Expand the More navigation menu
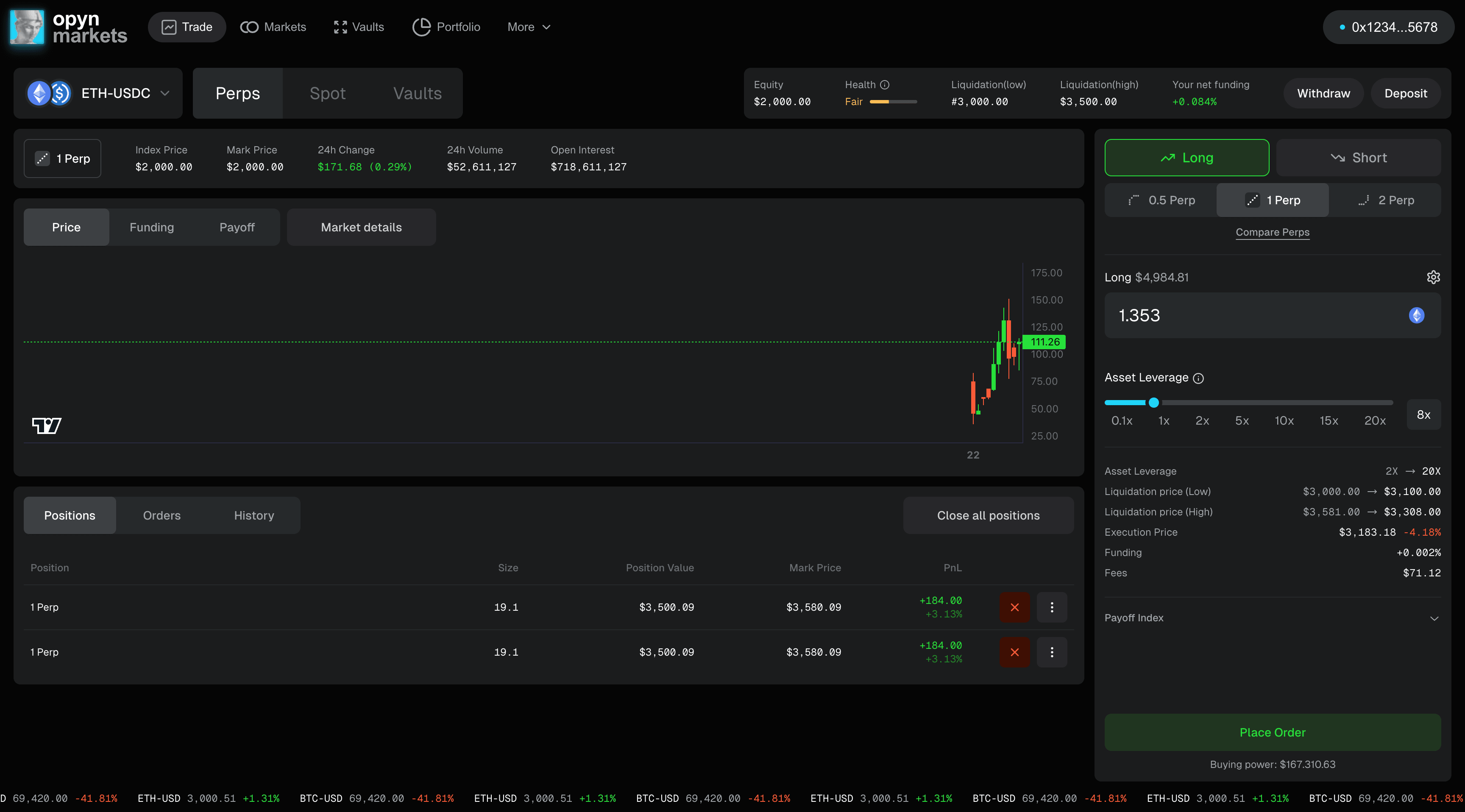 pyautogui.click(x=528, y=27)
